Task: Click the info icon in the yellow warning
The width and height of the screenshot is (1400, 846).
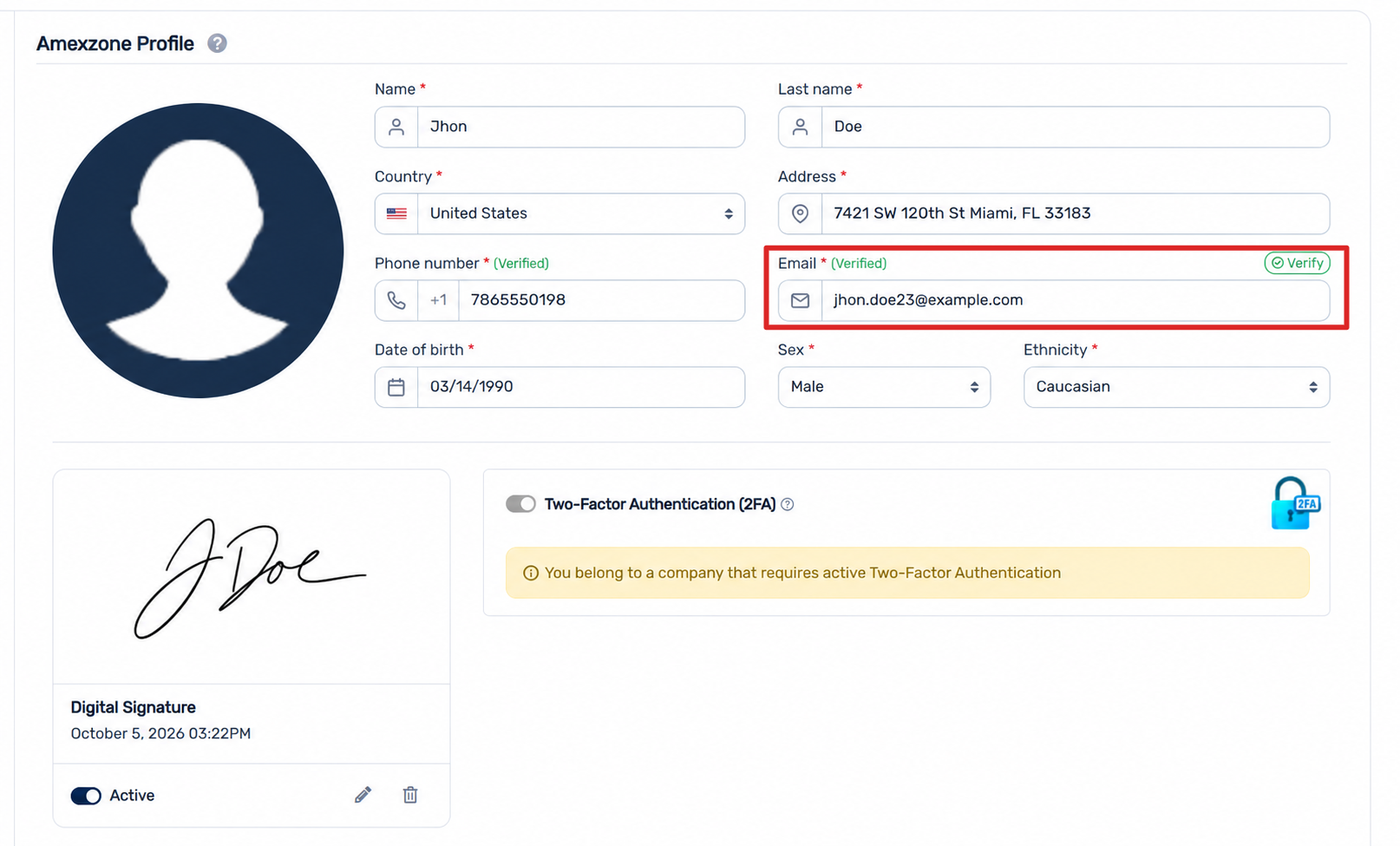Action: click(531, 574)
